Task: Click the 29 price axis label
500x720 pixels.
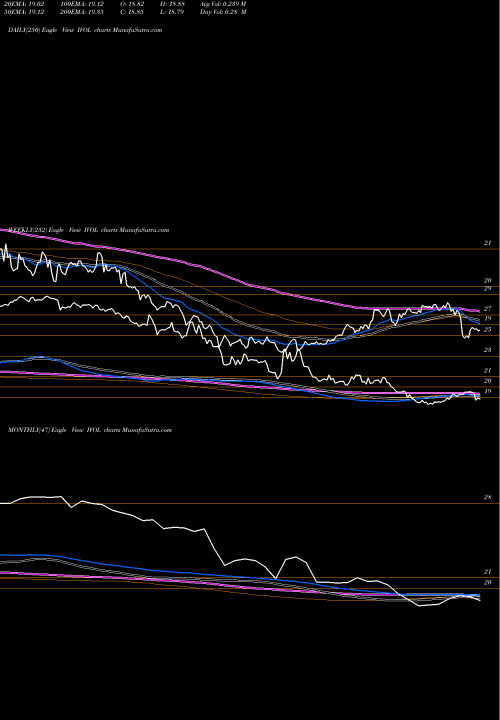Action: pos(488,289)
